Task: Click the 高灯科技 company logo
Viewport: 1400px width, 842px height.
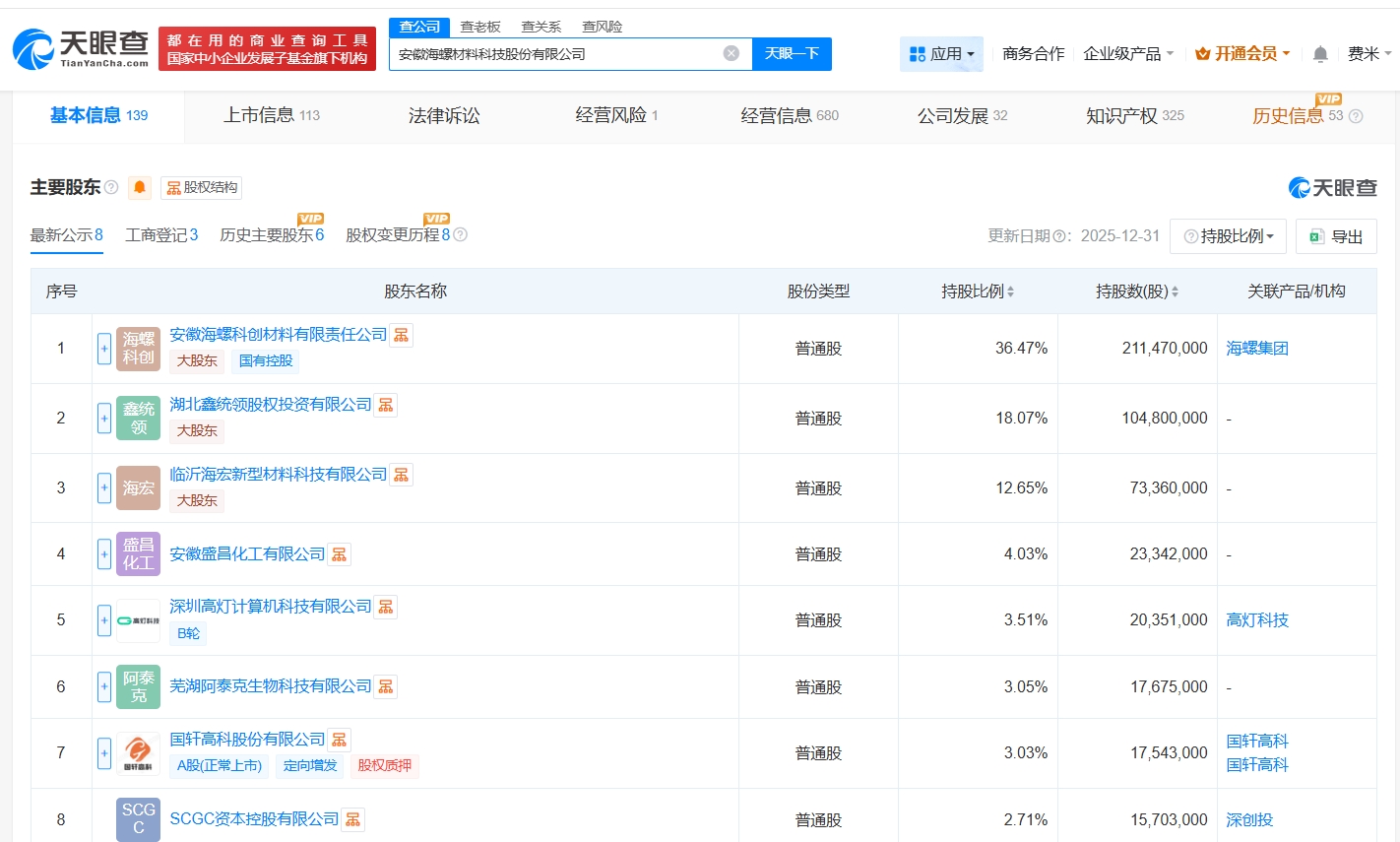Action: click(138, 620)
